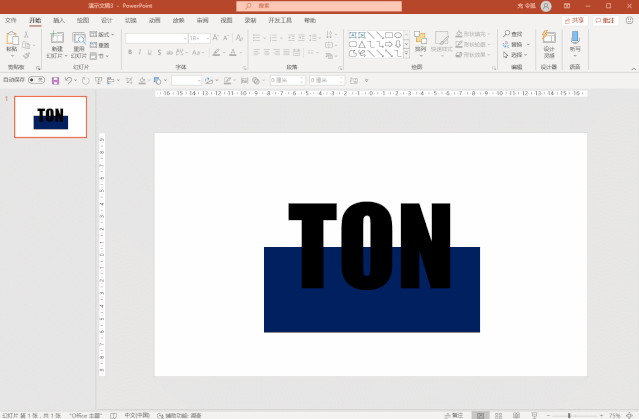639x419 pixels.
Task: Select text box shape in shapes gallery
Action: click(353, 35)
